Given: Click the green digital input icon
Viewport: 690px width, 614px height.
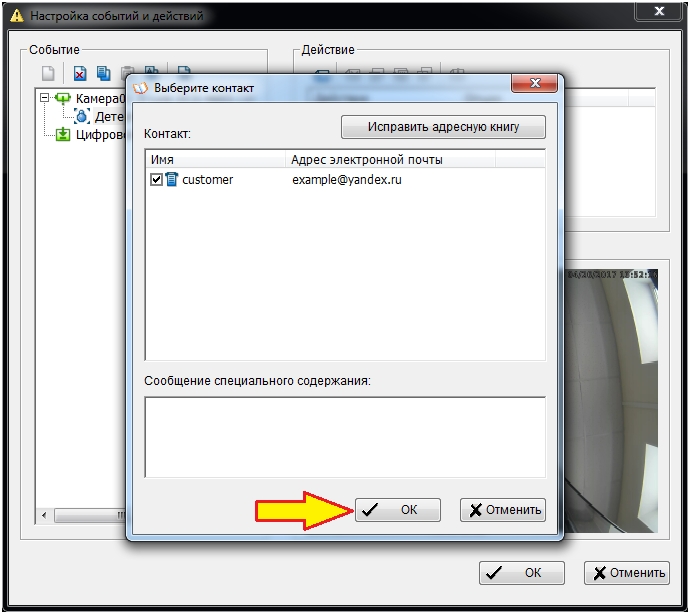Looking at the screenshot, I should click(63, 135).
